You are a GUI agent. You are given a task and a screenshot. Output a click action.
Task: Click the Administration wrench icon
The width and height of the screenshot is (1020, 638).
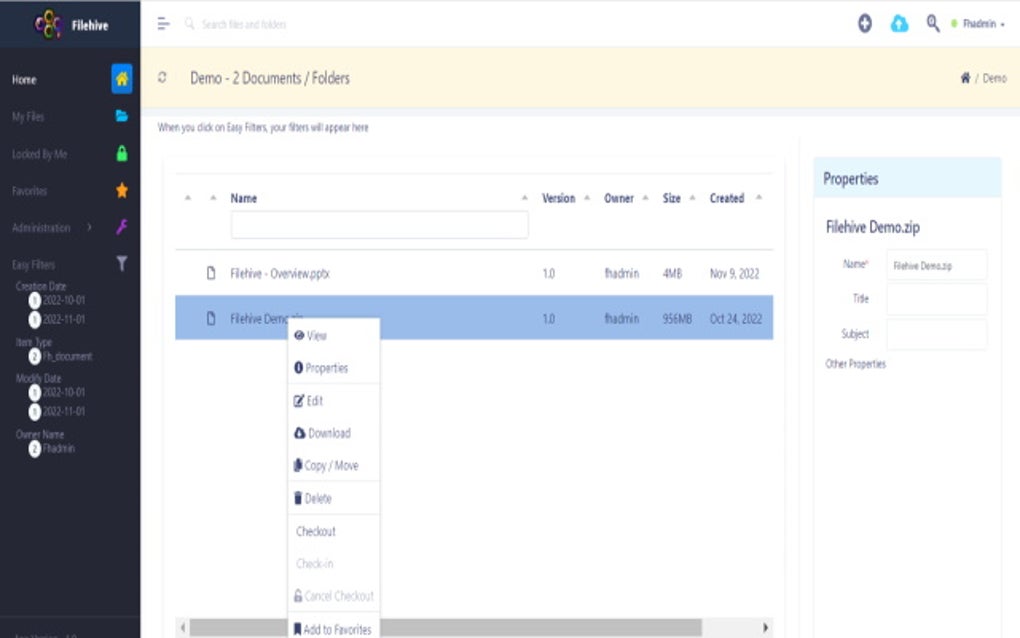[x=120, y=227]
